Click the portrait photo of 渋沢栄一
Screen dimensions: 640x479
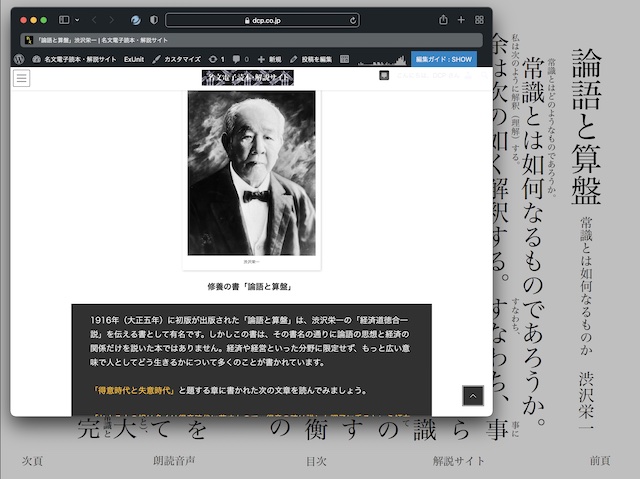click(251, 173)
